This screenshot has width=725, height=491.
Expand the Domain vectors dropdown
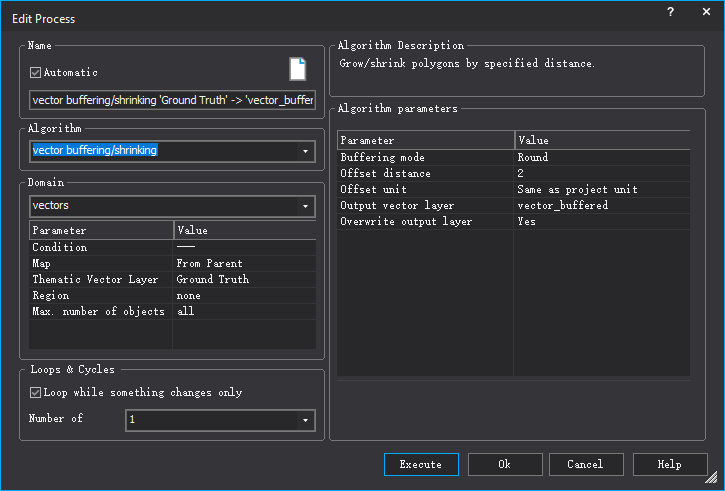click(304, 206)
